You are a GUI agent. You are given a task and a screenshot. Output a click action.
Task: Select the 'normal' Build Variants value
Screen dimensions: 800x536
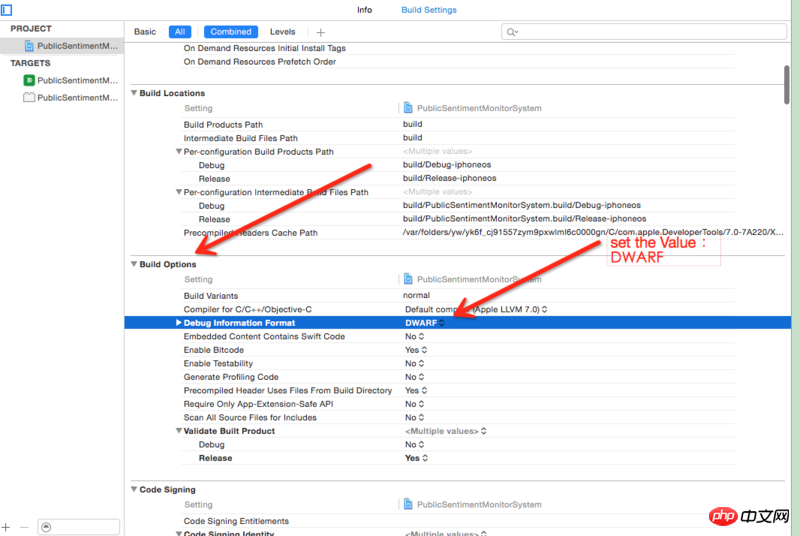(x=416, y=295)
